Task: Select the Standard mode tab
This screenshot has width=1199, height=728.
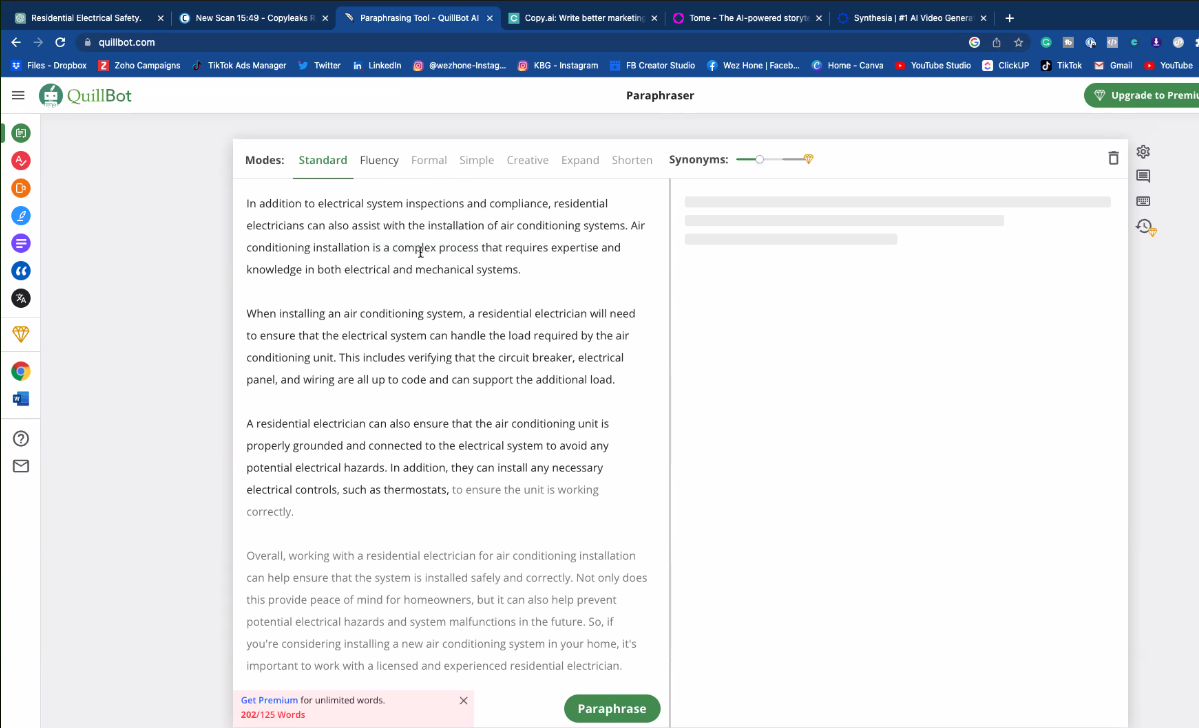Action: [322, 160]
